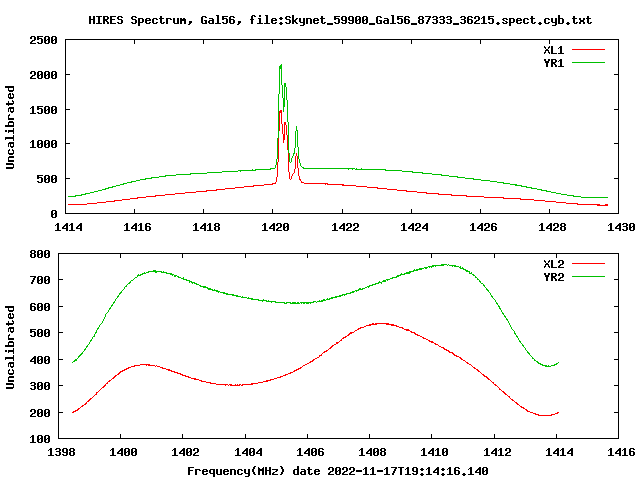640x480 pixels.
Task: Click the red XL1 legend line sample
Action: click(x=588, y=50)
